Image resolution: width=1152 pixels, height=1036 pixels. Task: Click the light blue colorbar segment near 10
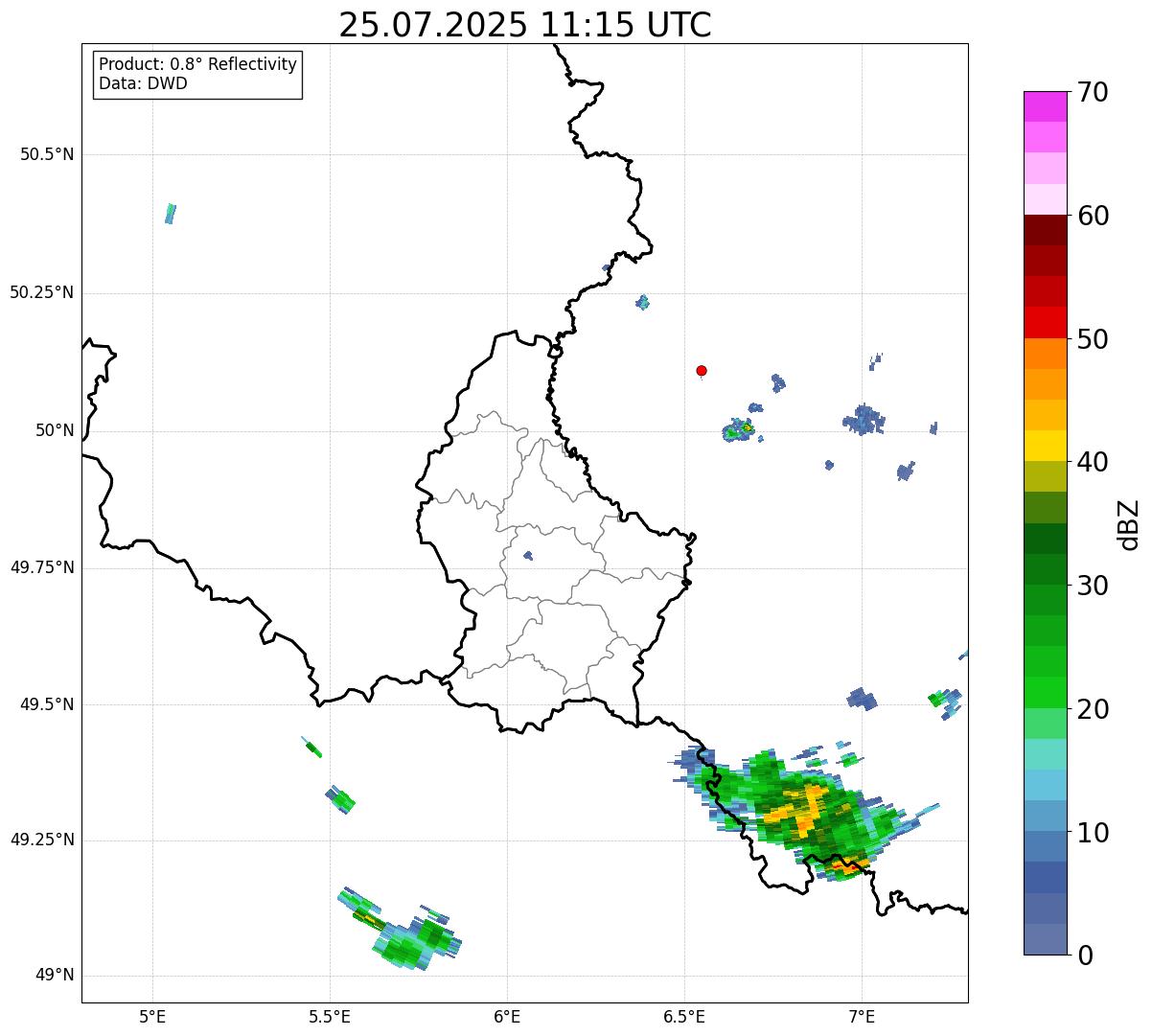(x=1045, y=816)
